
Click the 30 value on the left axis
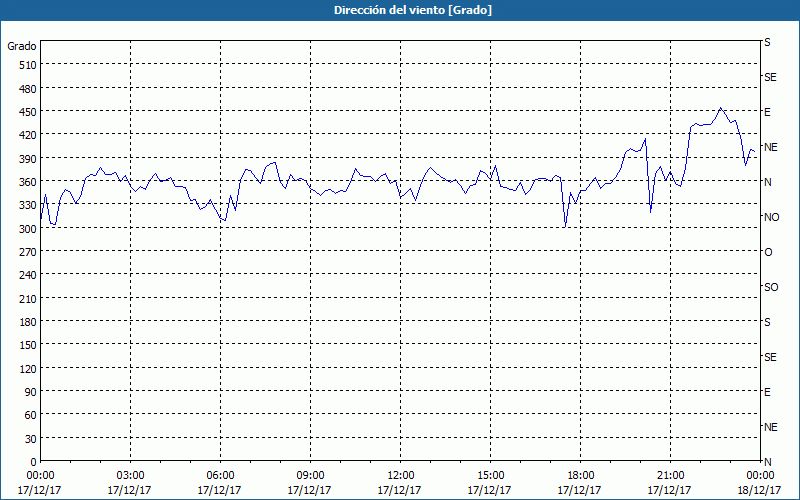31,439
